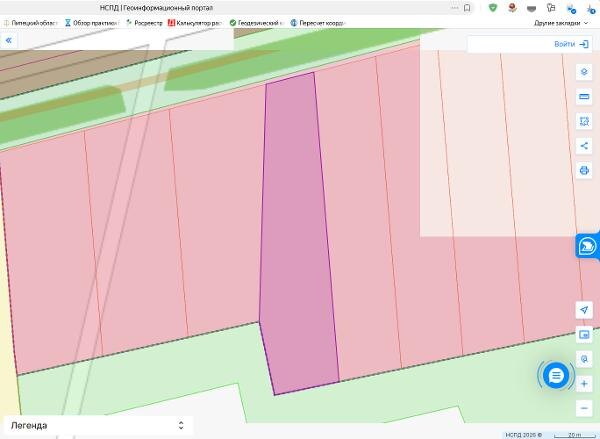Open the Липецкой област bookmark
Image resolution: width=600 pixels, height=439 pixels.
[30, 23]
